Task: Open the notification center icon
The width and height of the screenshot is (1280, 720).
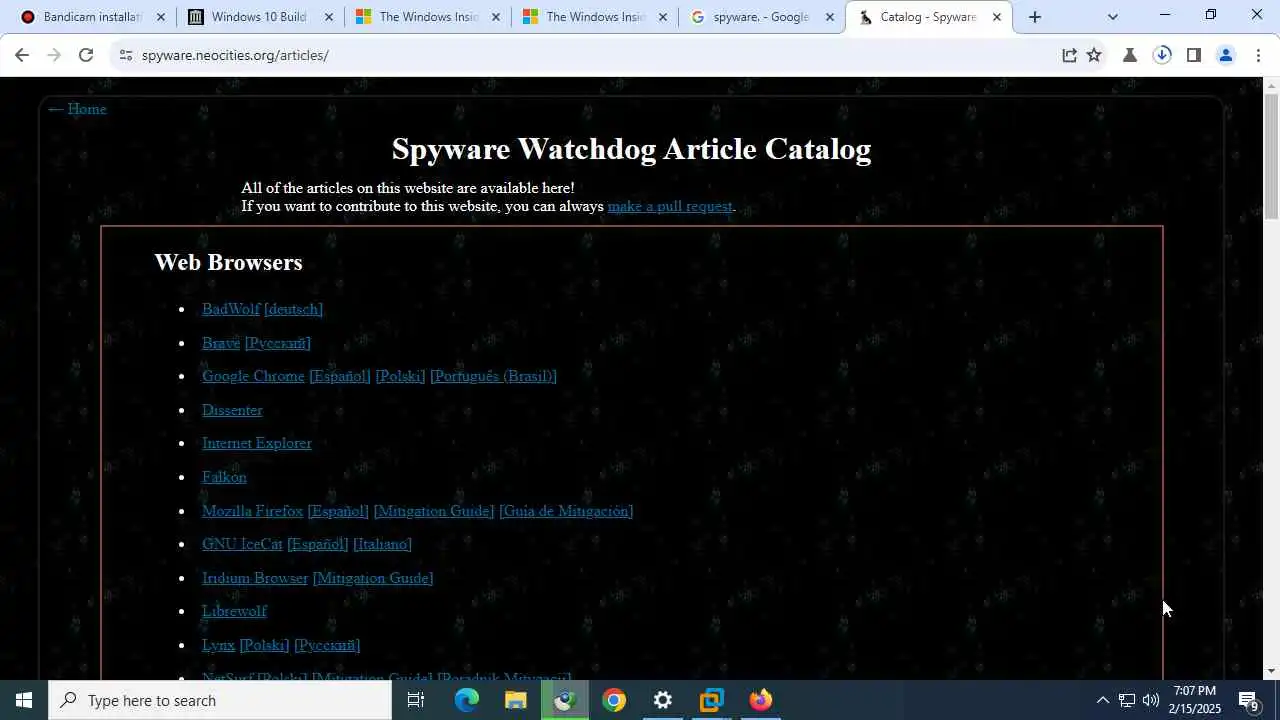Action: click(x=1249, y=700)
